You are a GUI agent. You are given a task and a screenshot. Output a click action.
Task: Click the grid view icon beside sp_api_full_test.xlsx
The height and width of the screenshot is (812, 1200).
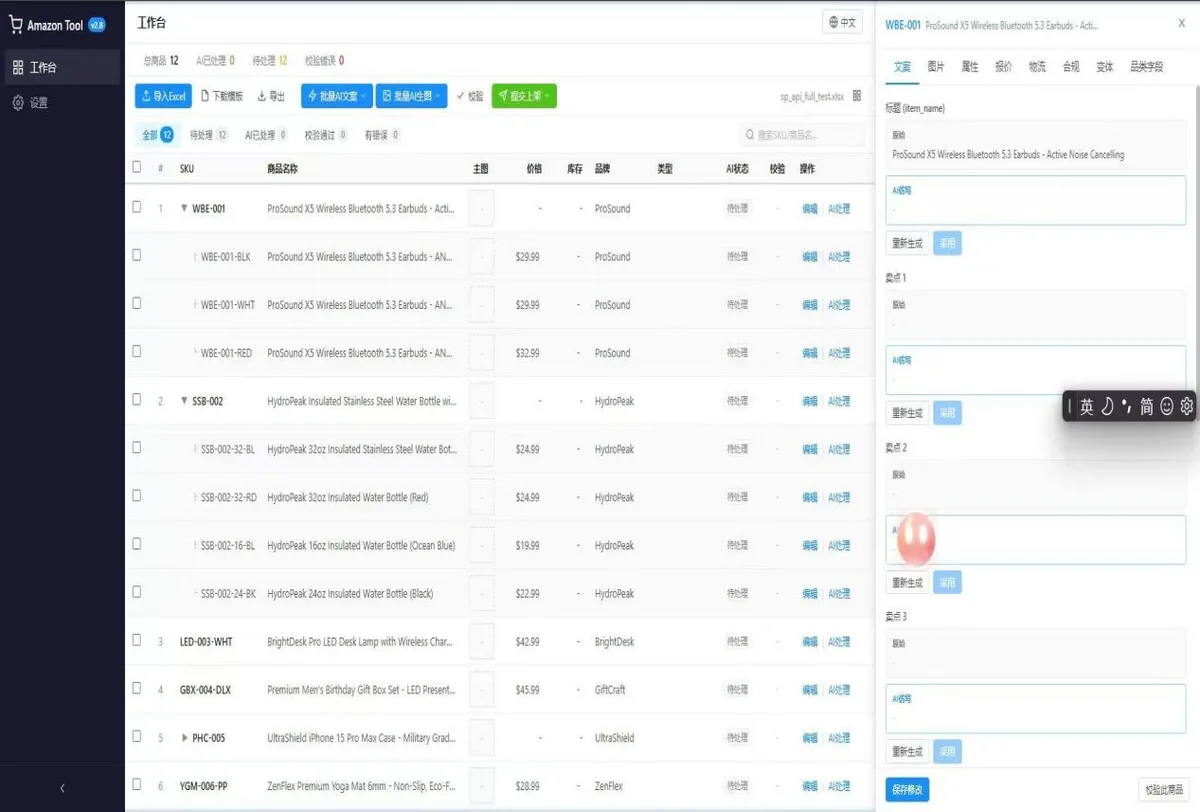coord(856,96)
